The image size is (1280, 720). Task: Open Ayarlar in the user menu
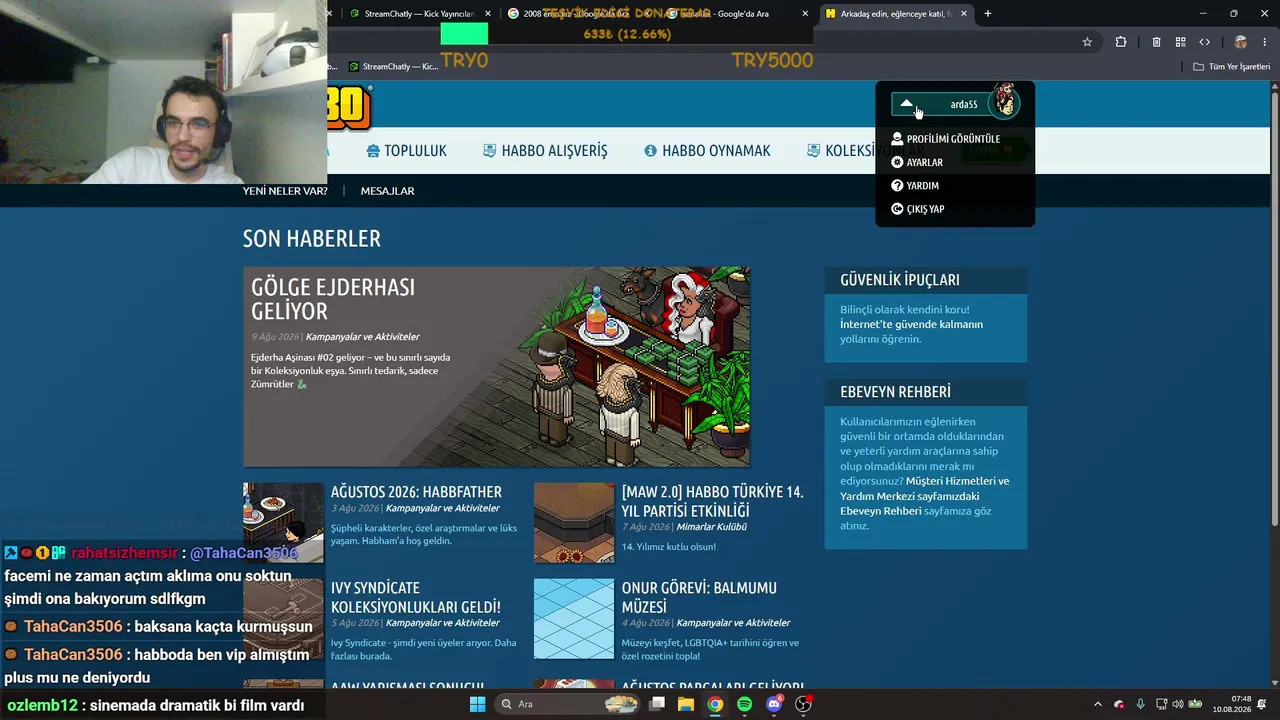click(917, 162)
